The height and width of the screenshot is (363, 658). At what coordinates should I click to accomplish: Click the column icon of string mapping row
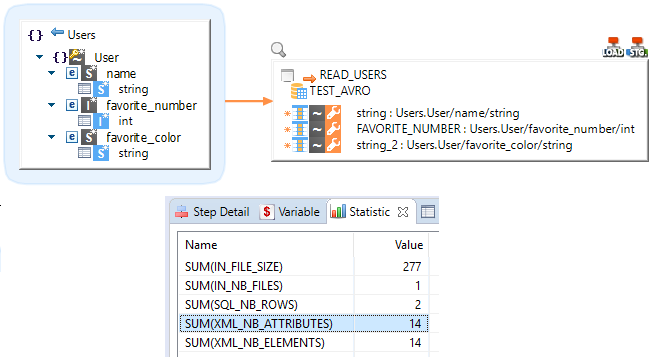point(300,113)
